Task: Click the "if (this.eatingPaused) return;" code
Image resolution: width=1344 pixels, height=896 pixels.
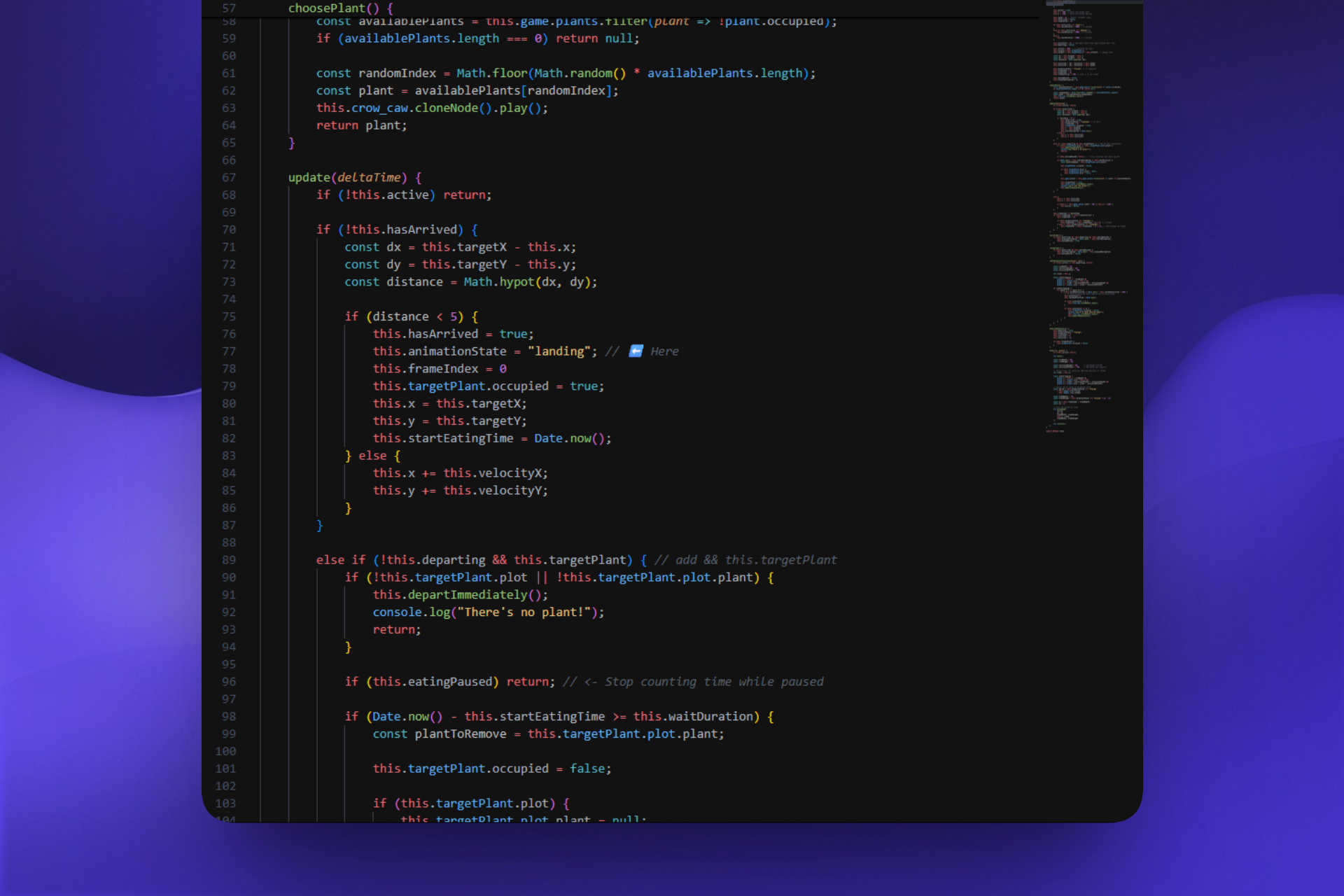Action: pos(449,682)
